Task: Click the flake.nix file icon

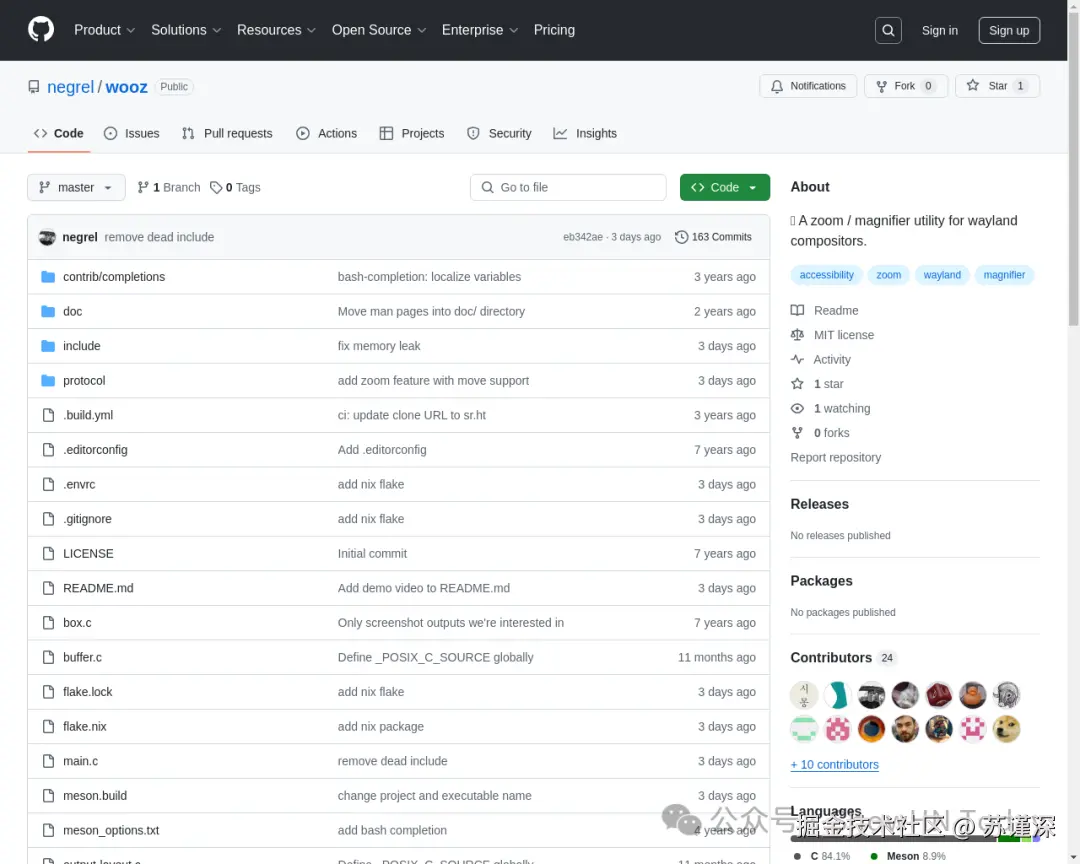Action: (48, 726)
